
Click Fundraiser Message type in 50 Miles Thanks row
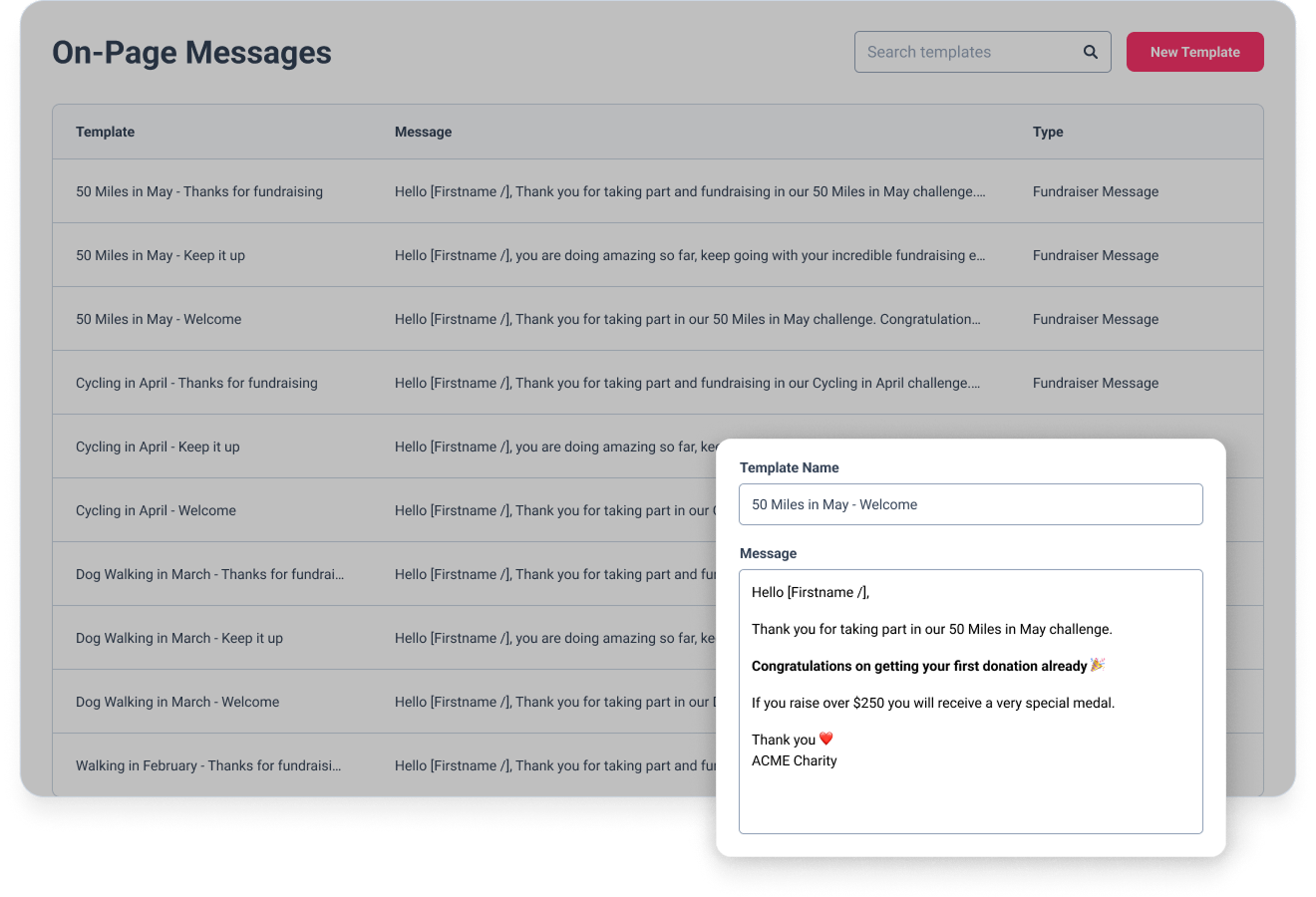coord(1096,191)
